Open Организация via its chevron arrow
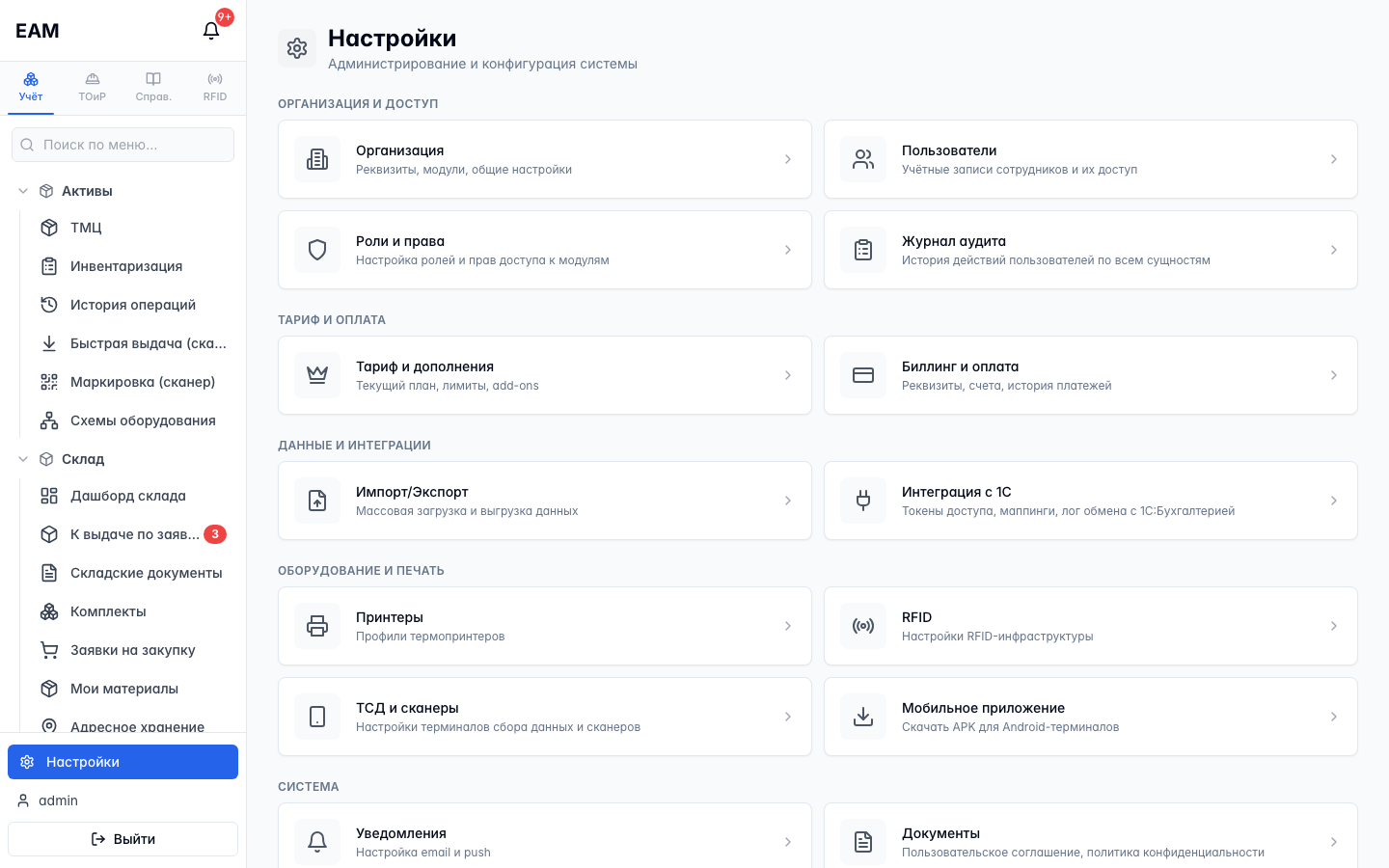1389x868 pixels. click(788, 159)
